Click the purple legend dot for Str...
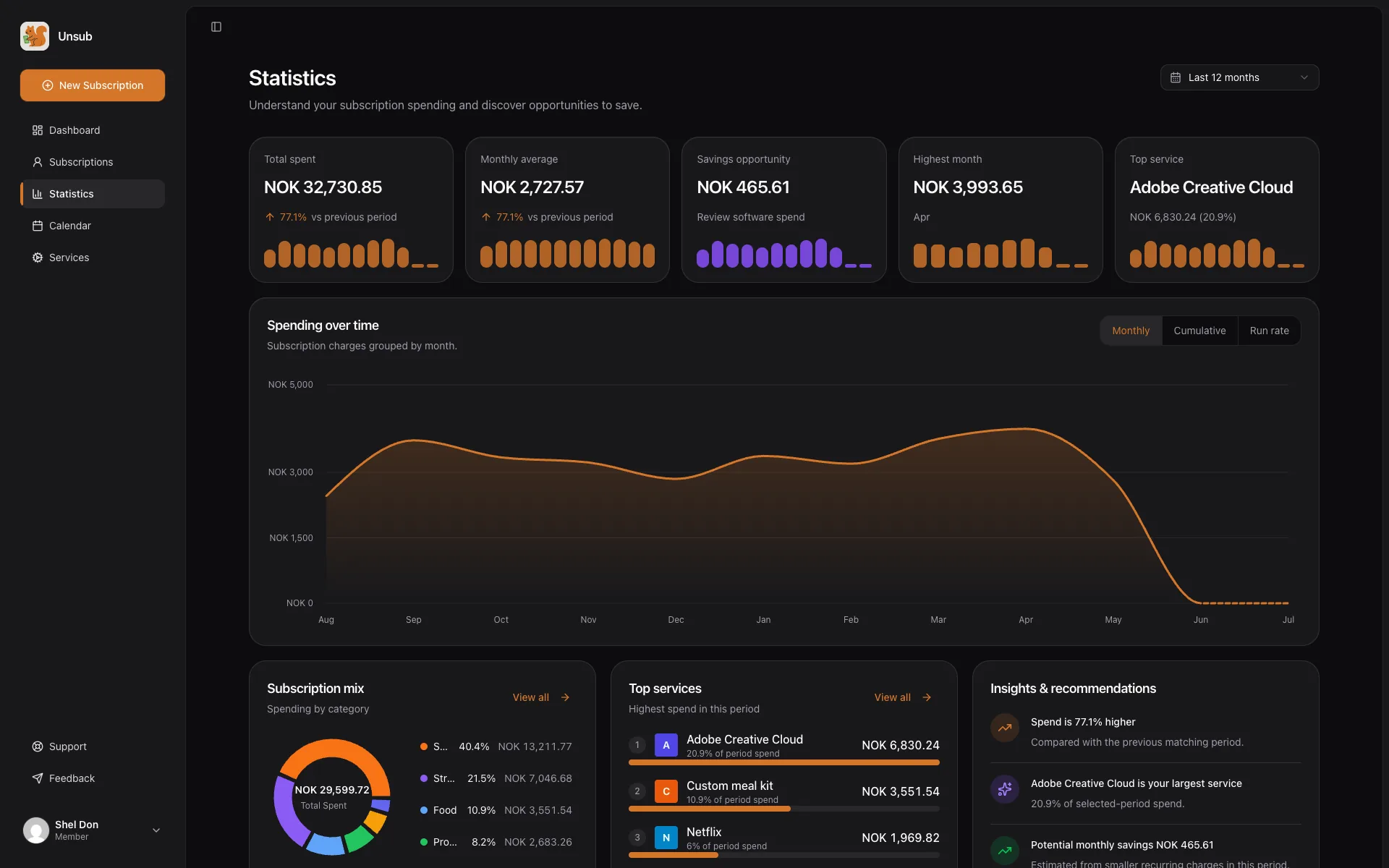This screenshot has width=1389, height=868. [424, 778]
